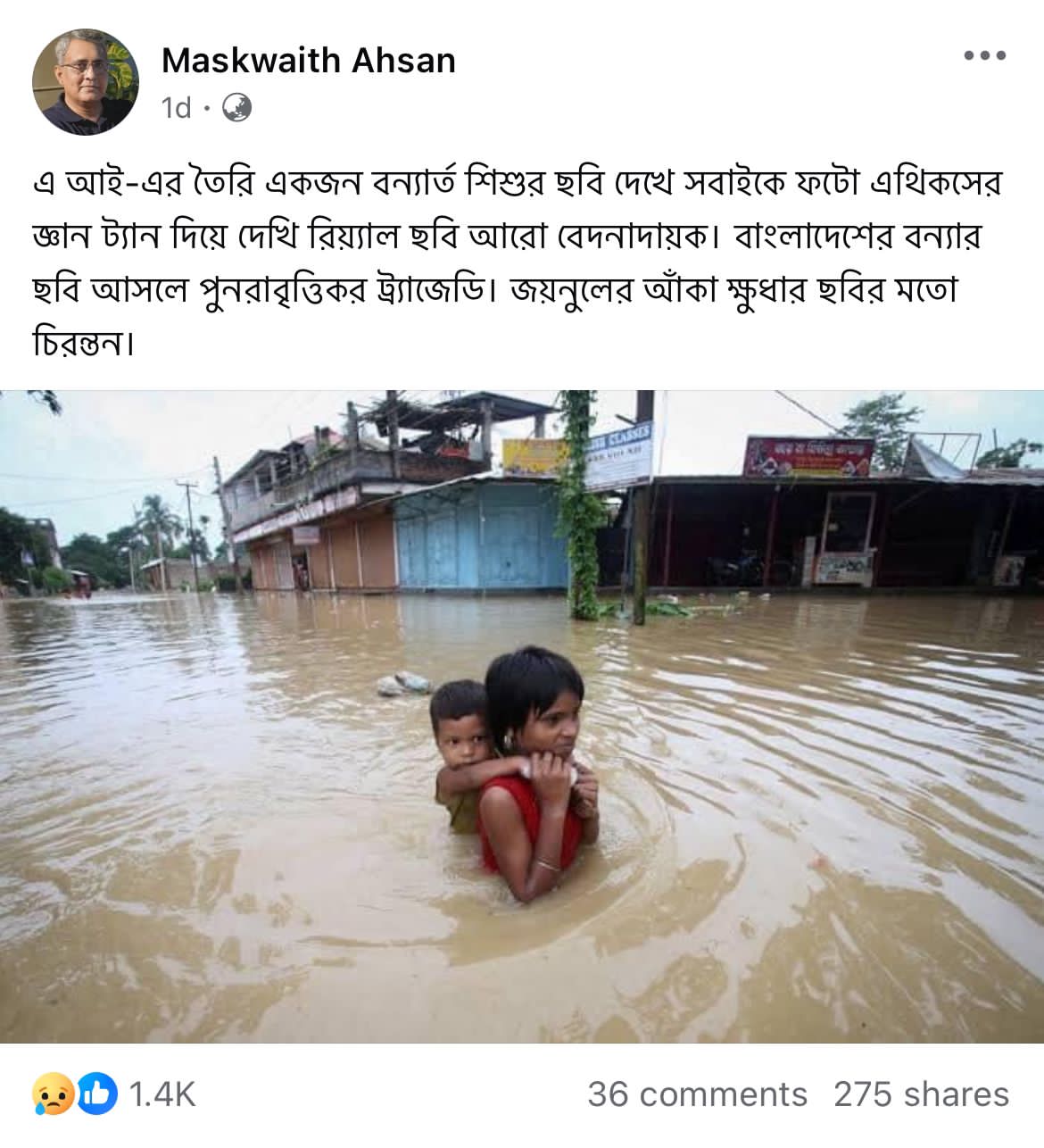Click the 1d post timestamp
The height and width of the screenshot is (1148, 1044).
tap(177, 108)
